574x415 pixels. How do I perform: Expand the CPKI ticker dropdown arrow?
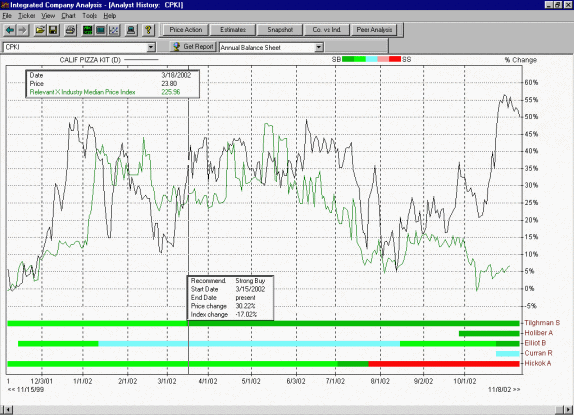click(x=151, y=47)
